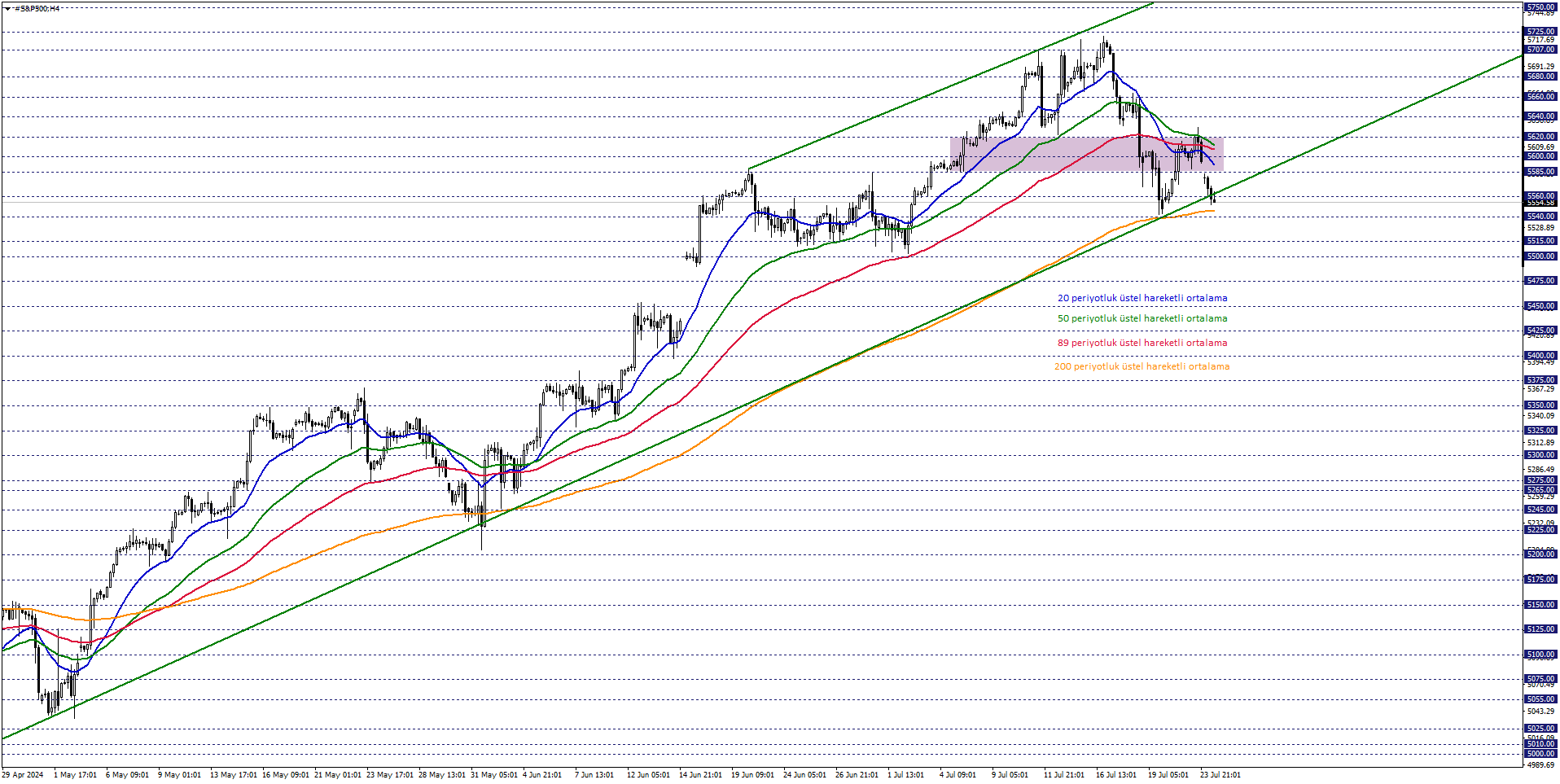Click the 9 May 01:01 time label

pyautogui.click(x=179, y=775)
